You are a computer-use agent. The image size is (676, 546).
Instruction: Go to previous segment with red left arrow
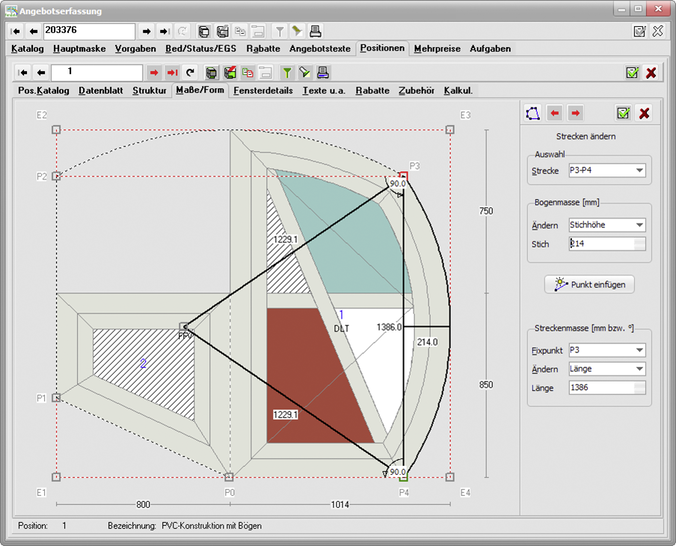[x=554, y=113]
